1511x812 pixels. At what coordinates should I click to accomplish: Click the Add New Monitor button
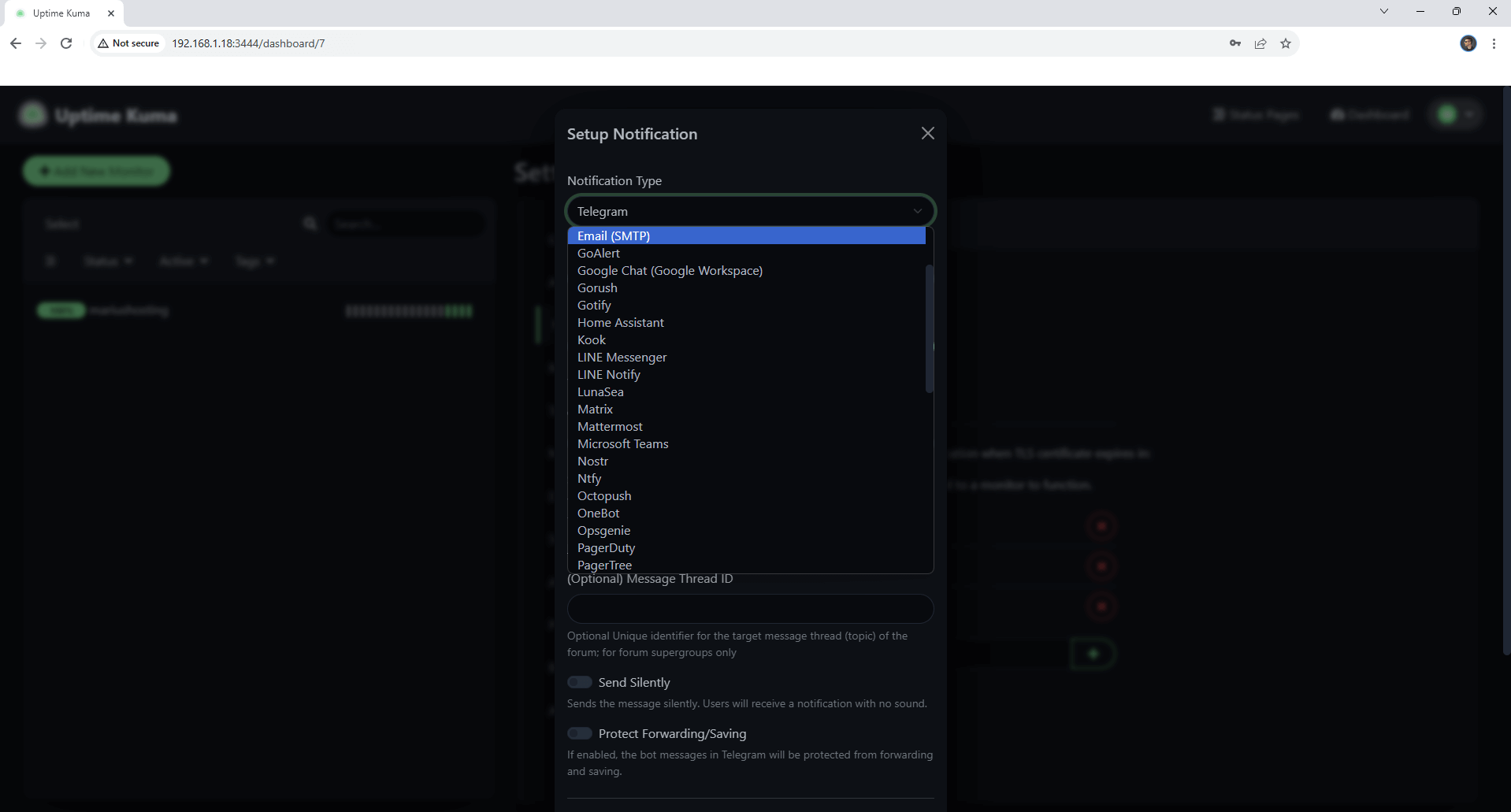95,171
